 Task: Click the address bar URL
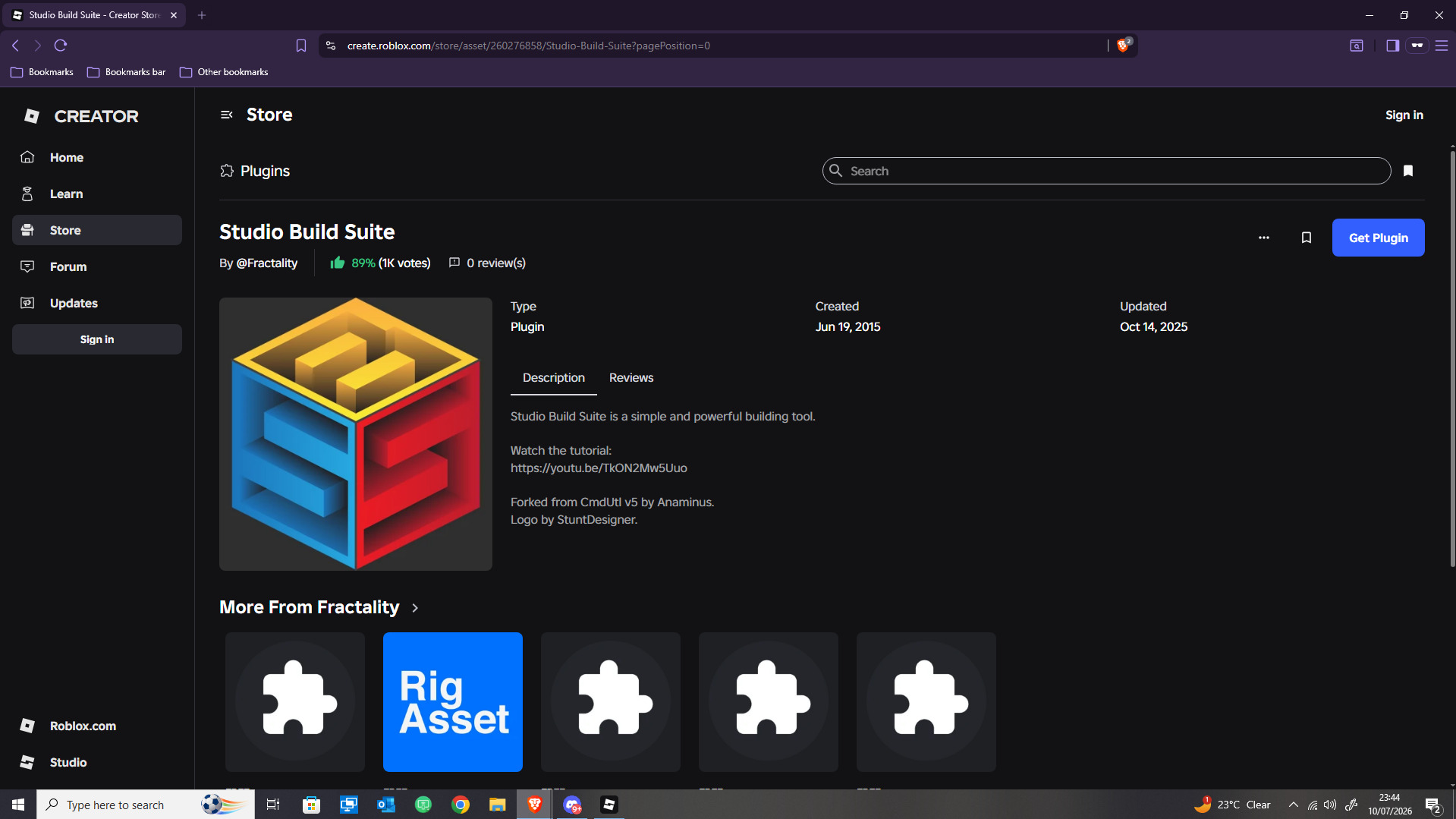[x=529, y=46]
